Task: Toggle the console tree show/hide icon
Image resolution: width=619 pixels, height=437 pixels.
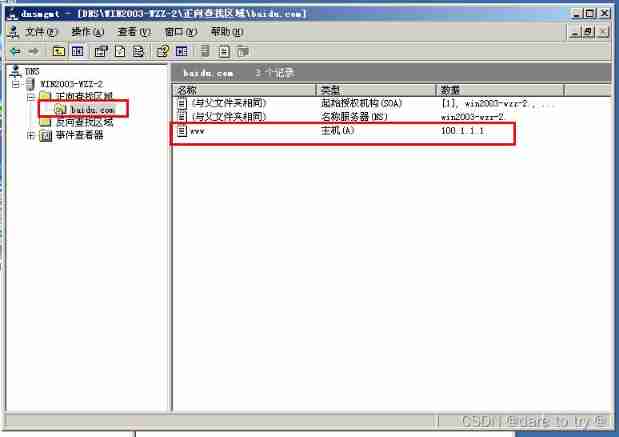Action: pyautogui.click(x=78, y=51)
